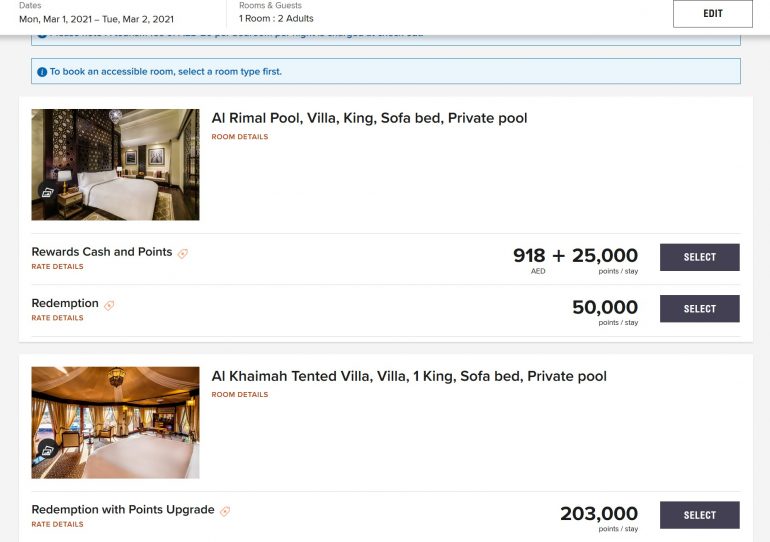
Task: Click Edit button for dates and guests
Action: 712,14
